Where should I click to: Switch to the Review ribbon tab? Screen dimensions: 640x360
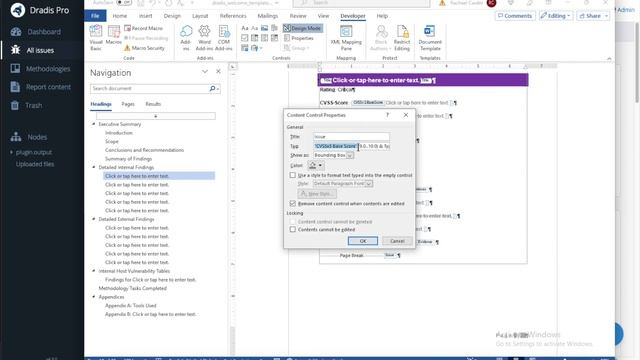click(298, 16)
